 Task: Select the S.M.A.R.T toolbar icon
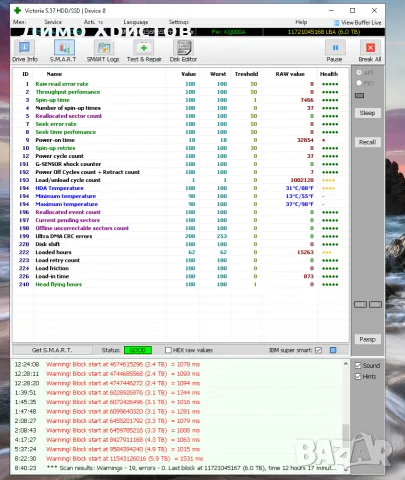tap(63, 51)
